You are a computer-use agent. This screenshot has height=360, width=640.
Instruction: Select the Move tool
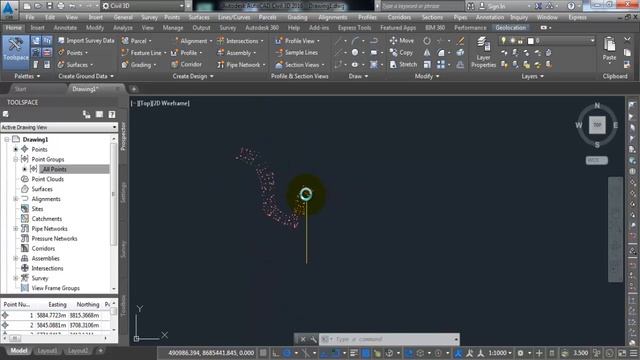[402, 40]
